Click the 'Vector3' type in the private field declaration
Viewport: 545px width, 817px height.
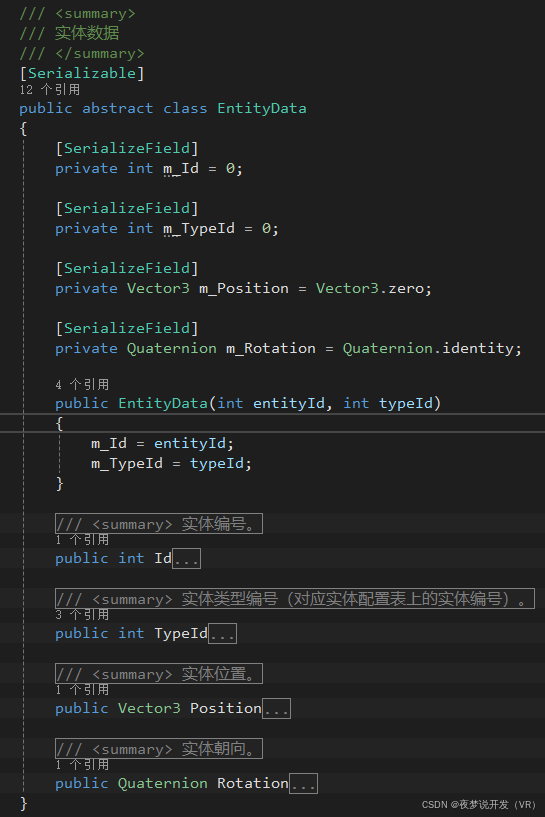click(158, 289)
